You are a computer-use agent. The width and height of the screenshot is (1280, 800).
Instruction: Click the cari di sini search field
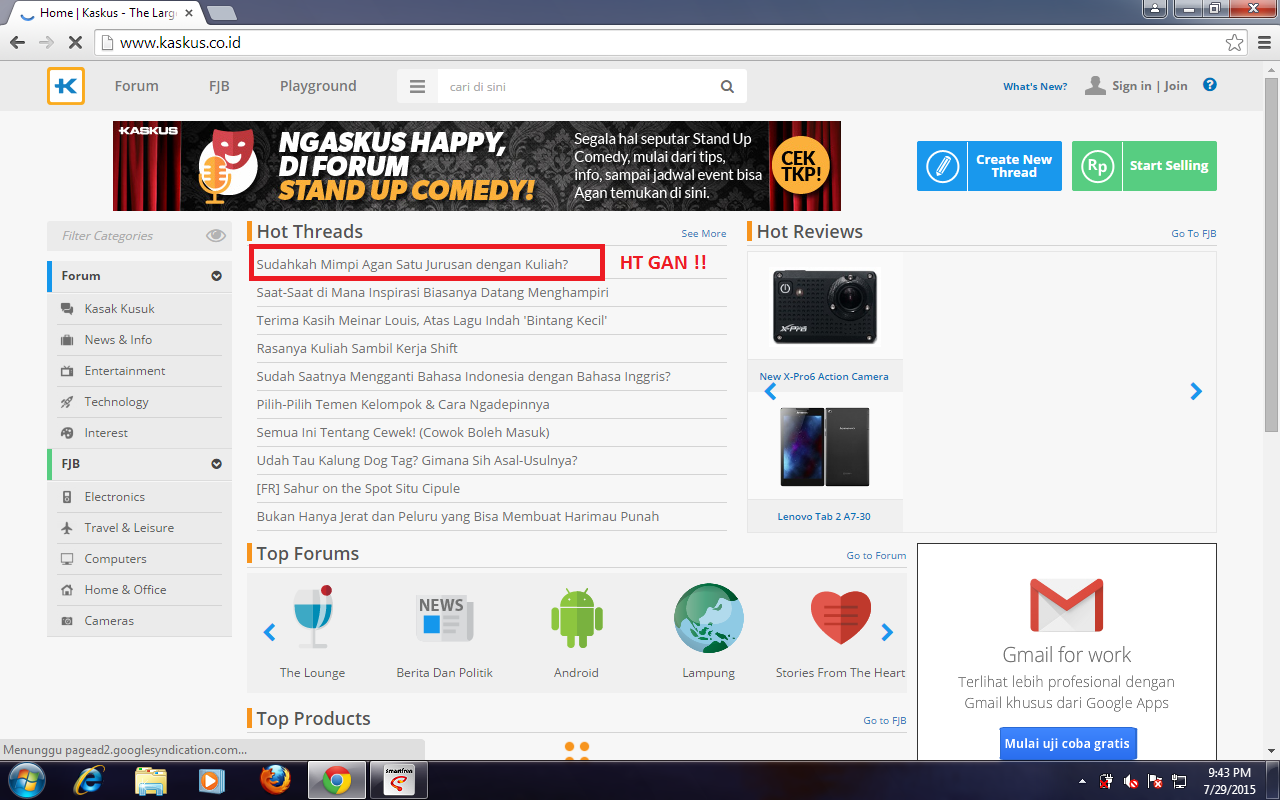pyautogui.click(x=577, y=87)
